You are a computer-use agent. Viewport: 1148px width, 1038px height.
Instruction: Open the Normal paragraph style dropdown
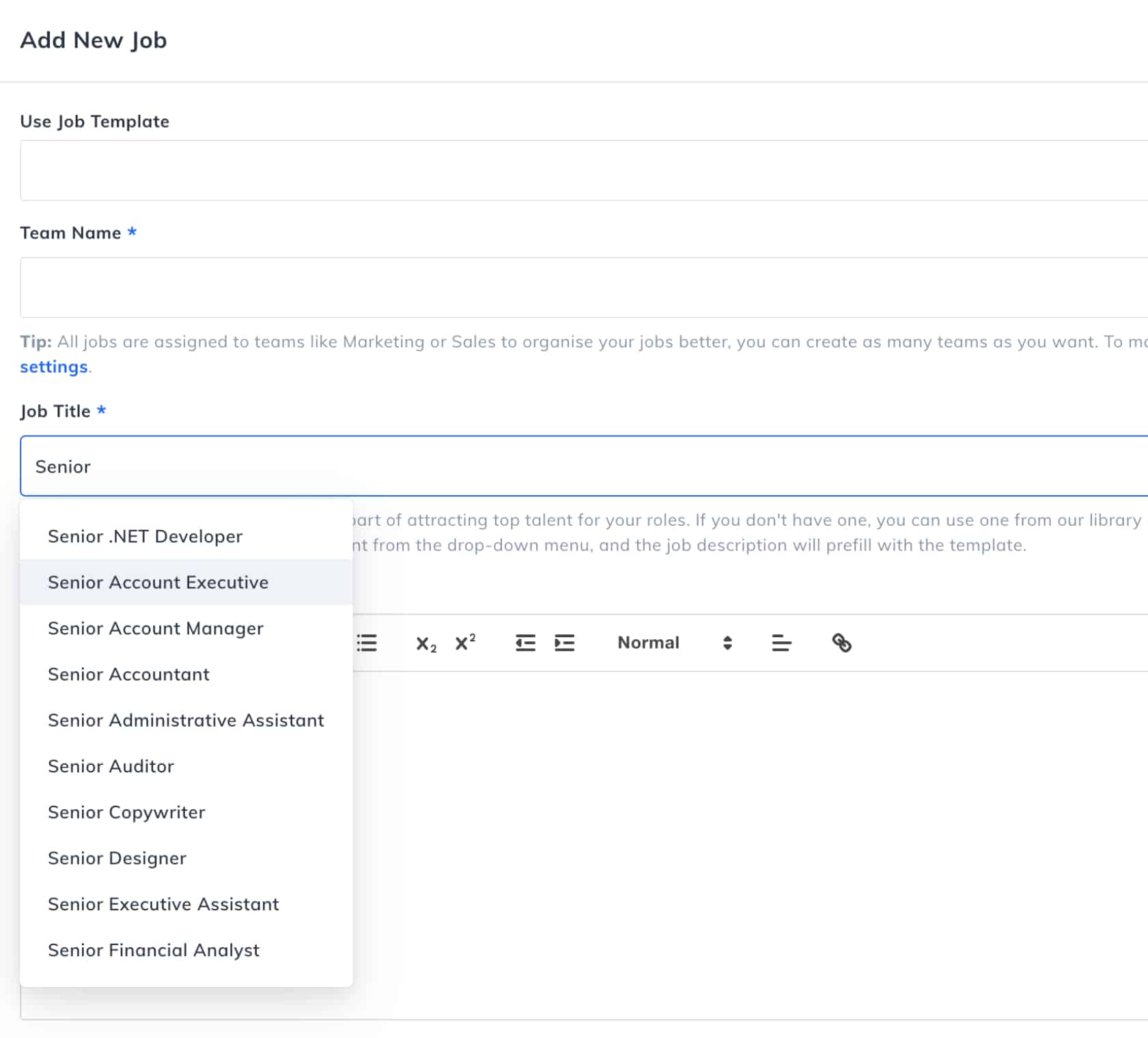coord(647,643)
